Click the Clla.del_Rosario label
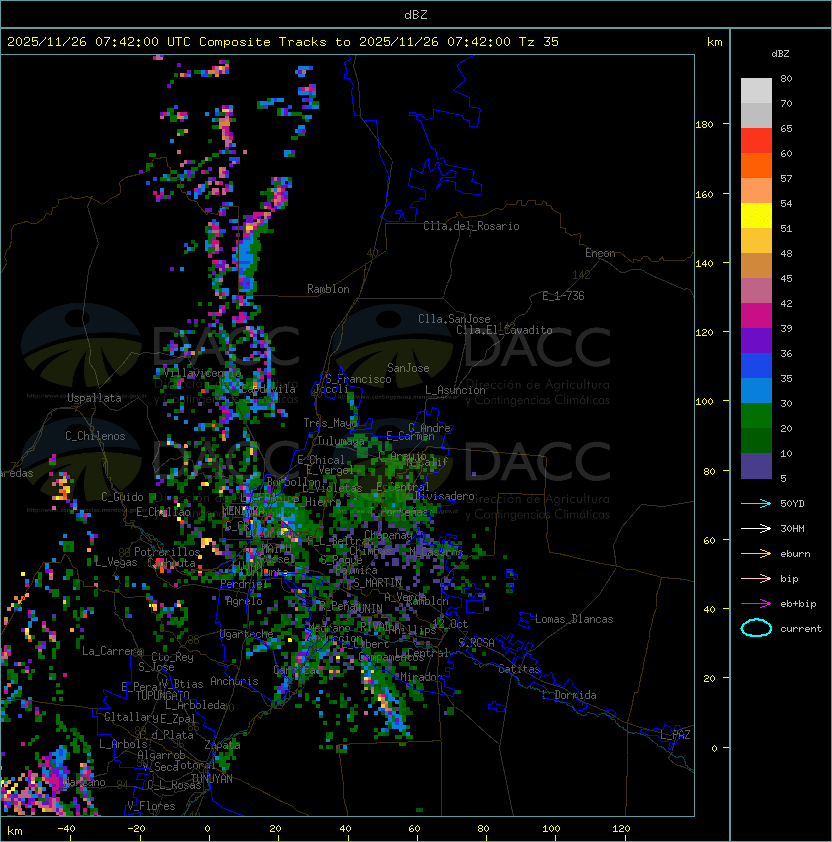Image resolution: width=832 pixels, height=842 pixels. click(x=471, y=226)
